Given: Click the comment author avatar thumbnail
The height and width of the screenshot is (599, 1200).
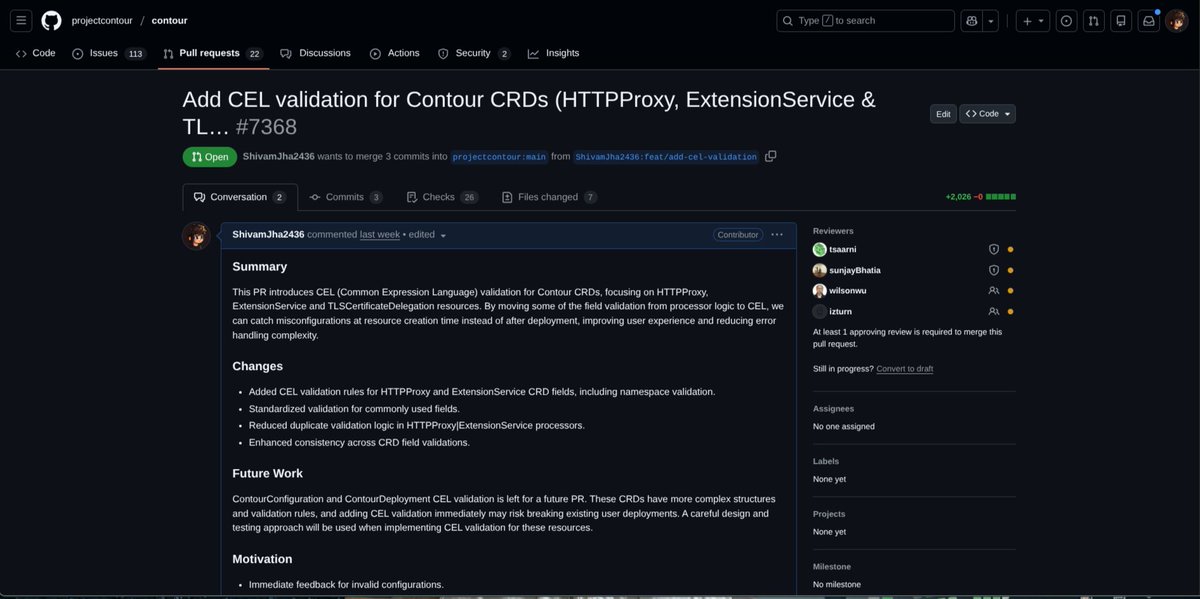Looking at the screenshot, I should tap(196, 236).
